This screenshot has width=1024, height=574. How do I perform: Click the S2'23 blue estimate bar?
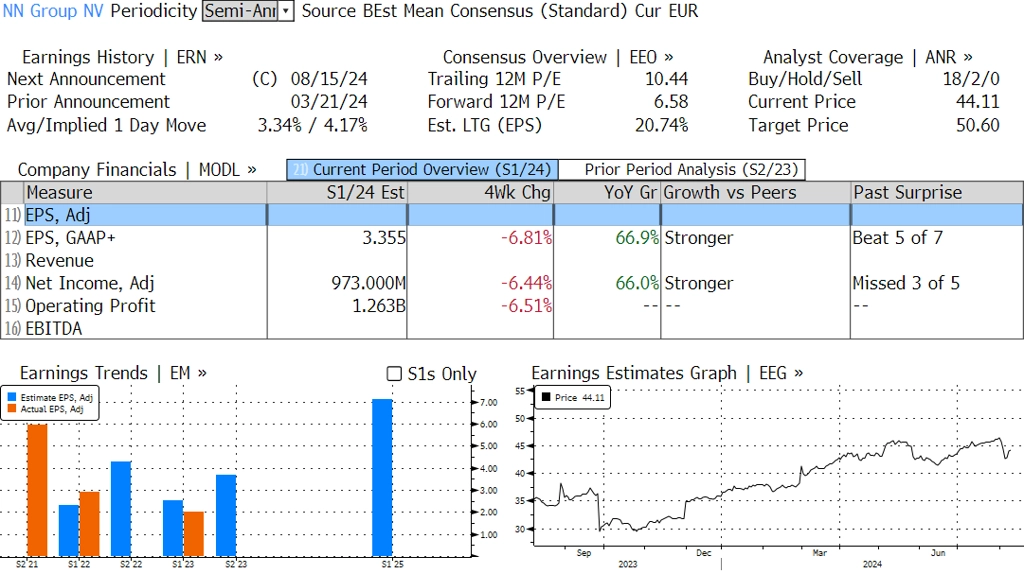pyautogui.click(x=226, y=516)
